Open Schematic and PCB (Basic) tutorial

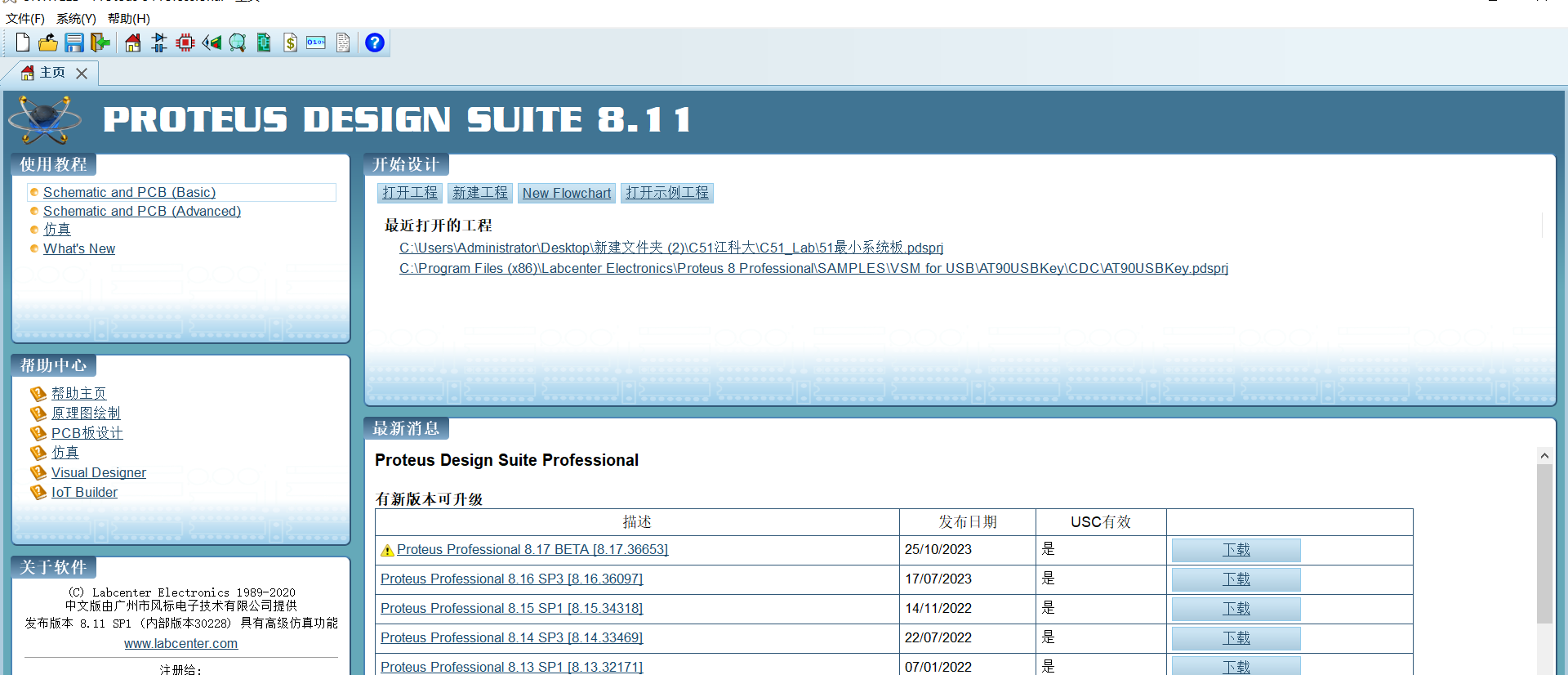129,192
